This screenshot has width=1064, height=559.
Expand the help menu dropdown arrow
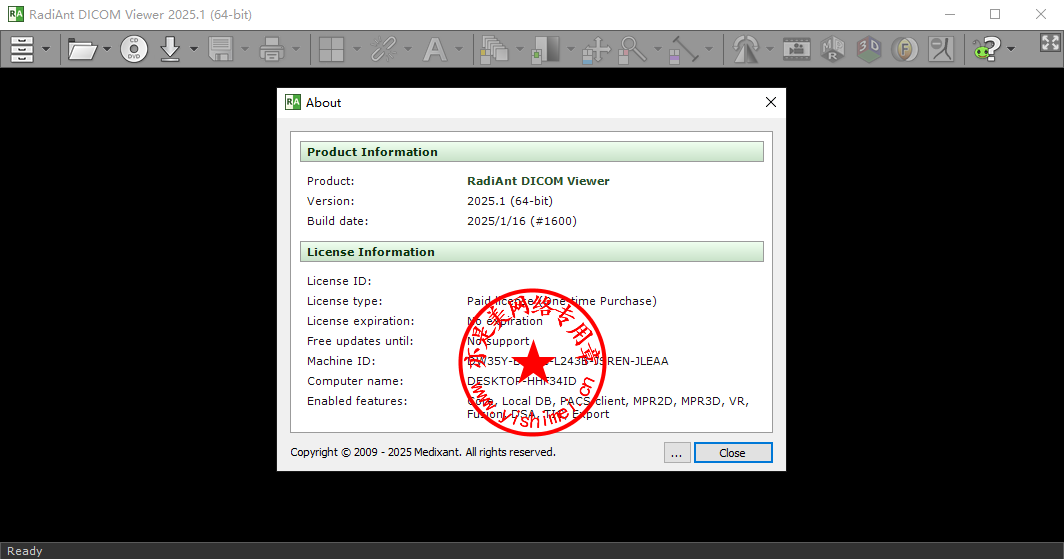[1011, 48]
